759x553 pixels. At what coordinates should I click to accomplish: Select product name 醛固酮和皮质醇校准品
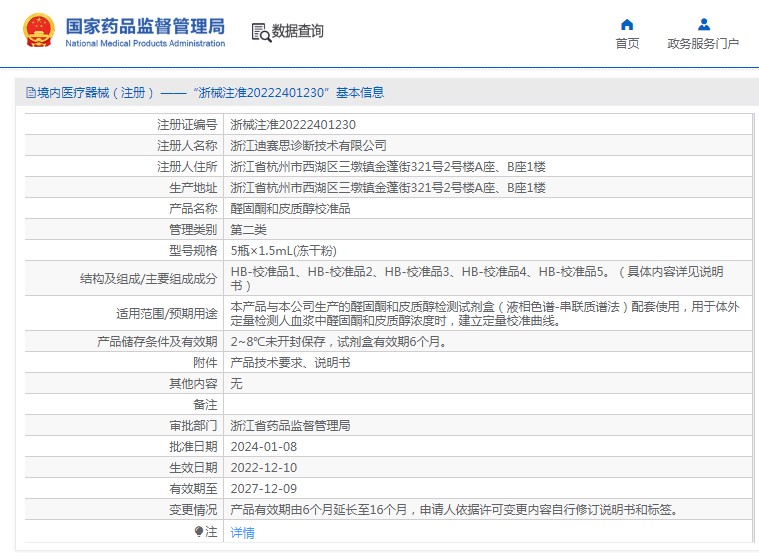(x=290, y=209)
